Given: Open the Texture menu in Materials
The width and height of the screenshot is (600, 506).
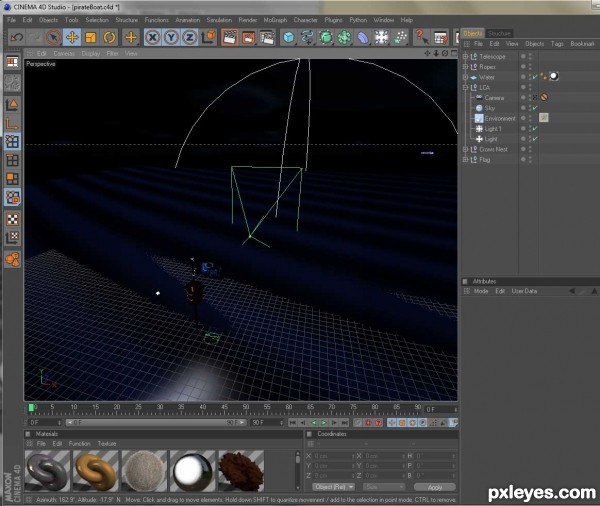Looking at the screenshot, I should (107, 444).
